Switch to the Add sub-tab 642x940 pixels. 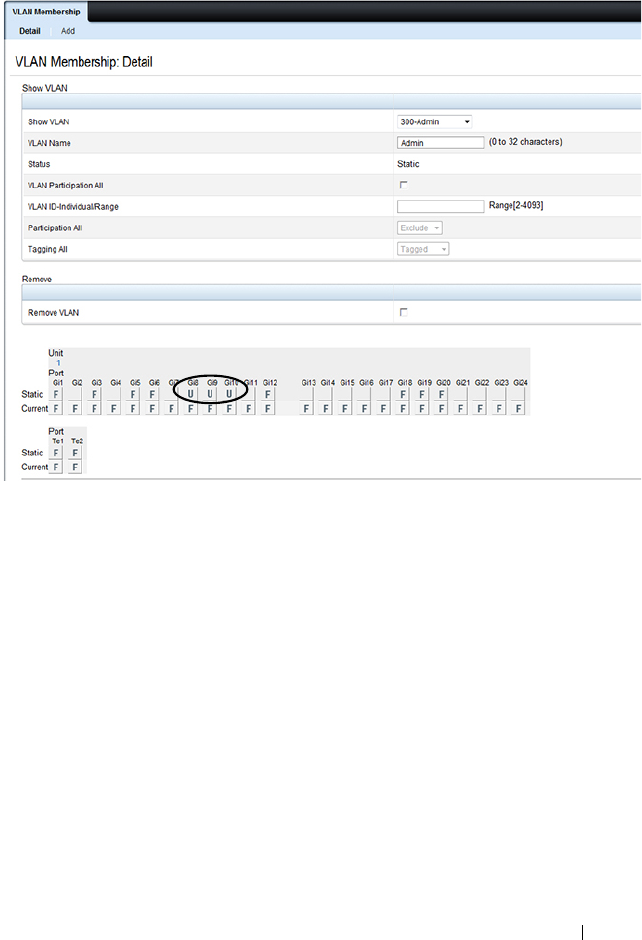point(68,31)
